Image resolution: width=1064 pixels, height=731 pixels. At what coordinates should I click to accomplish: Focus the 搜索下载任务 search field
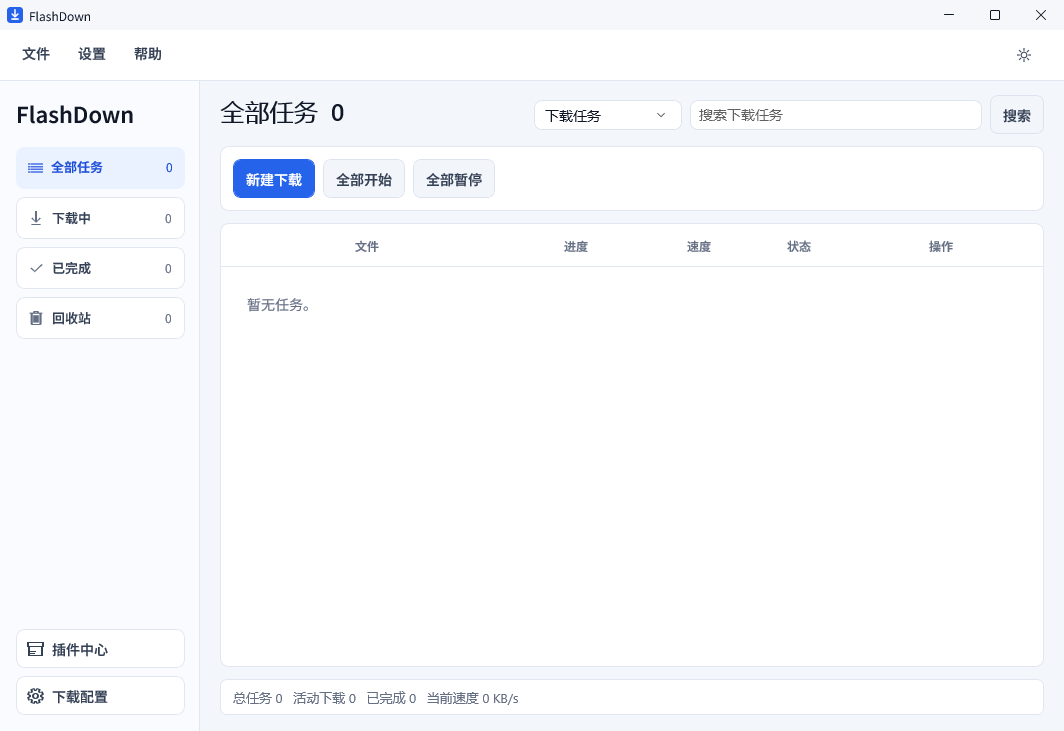pos(835,115)
